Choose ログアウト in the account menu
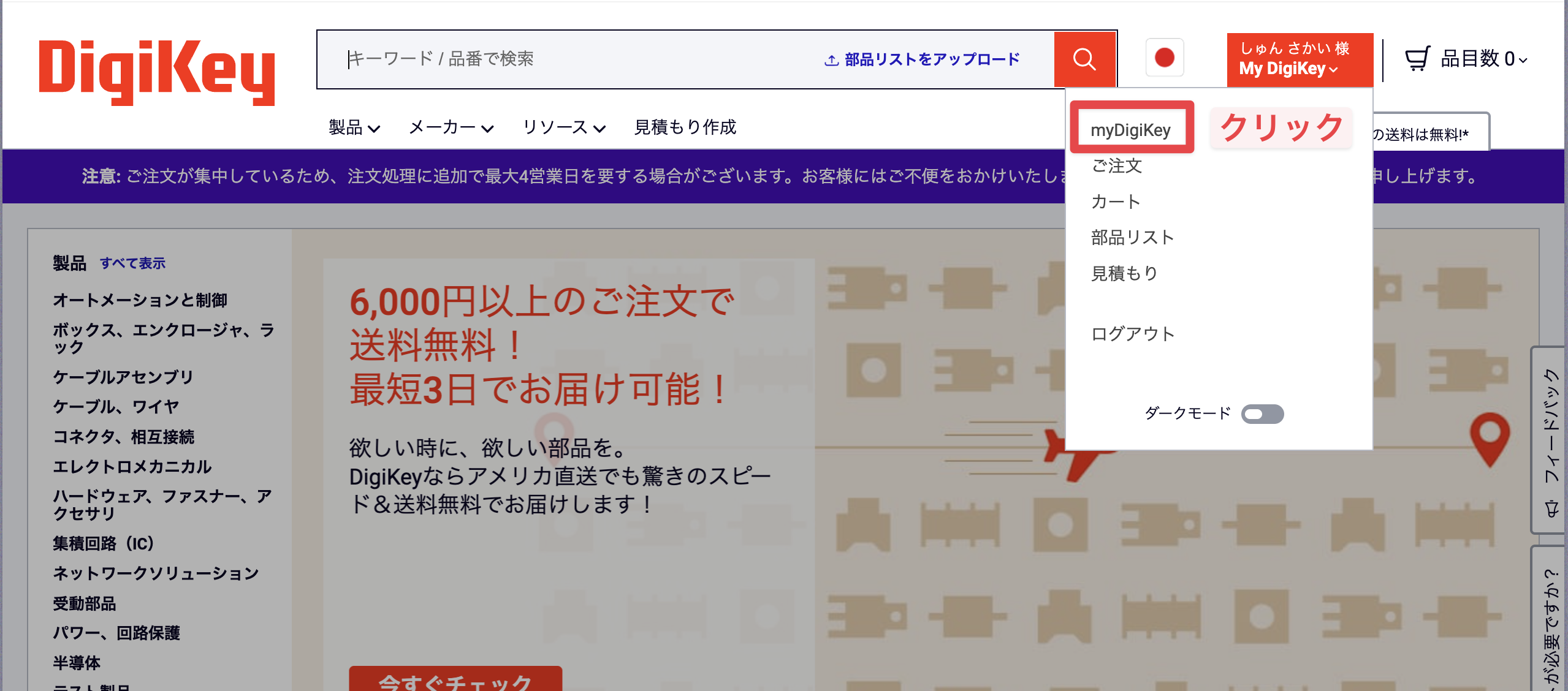The height and width of the screenshot is (691, 1568). (x=1132, y=334)
